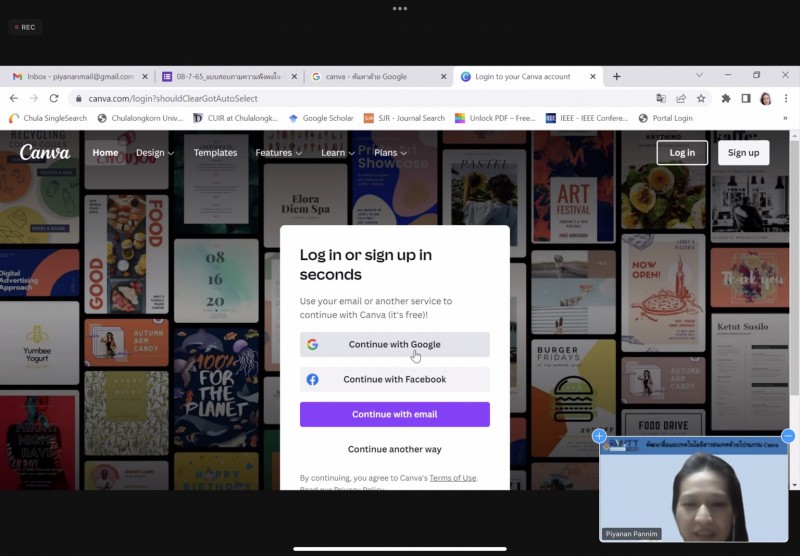Close the 08-7-65 form tab
Screen dimensions: 800x556
tap(294, 77)
